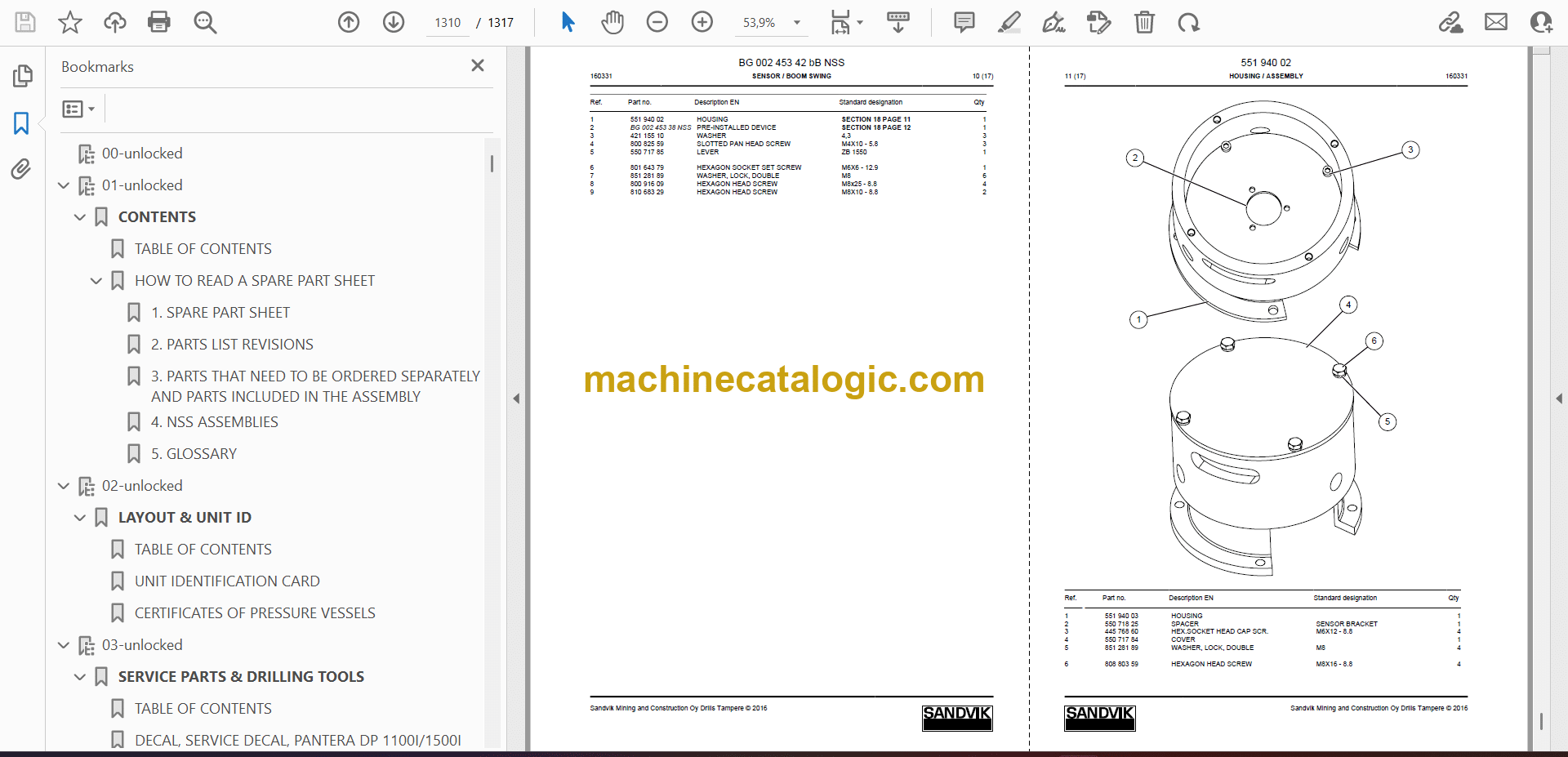This screenshot has height=757, width=1568.
Task: Select the LAYOUT & UNIT ID bookmark
Action: click(x=185, y=518)
